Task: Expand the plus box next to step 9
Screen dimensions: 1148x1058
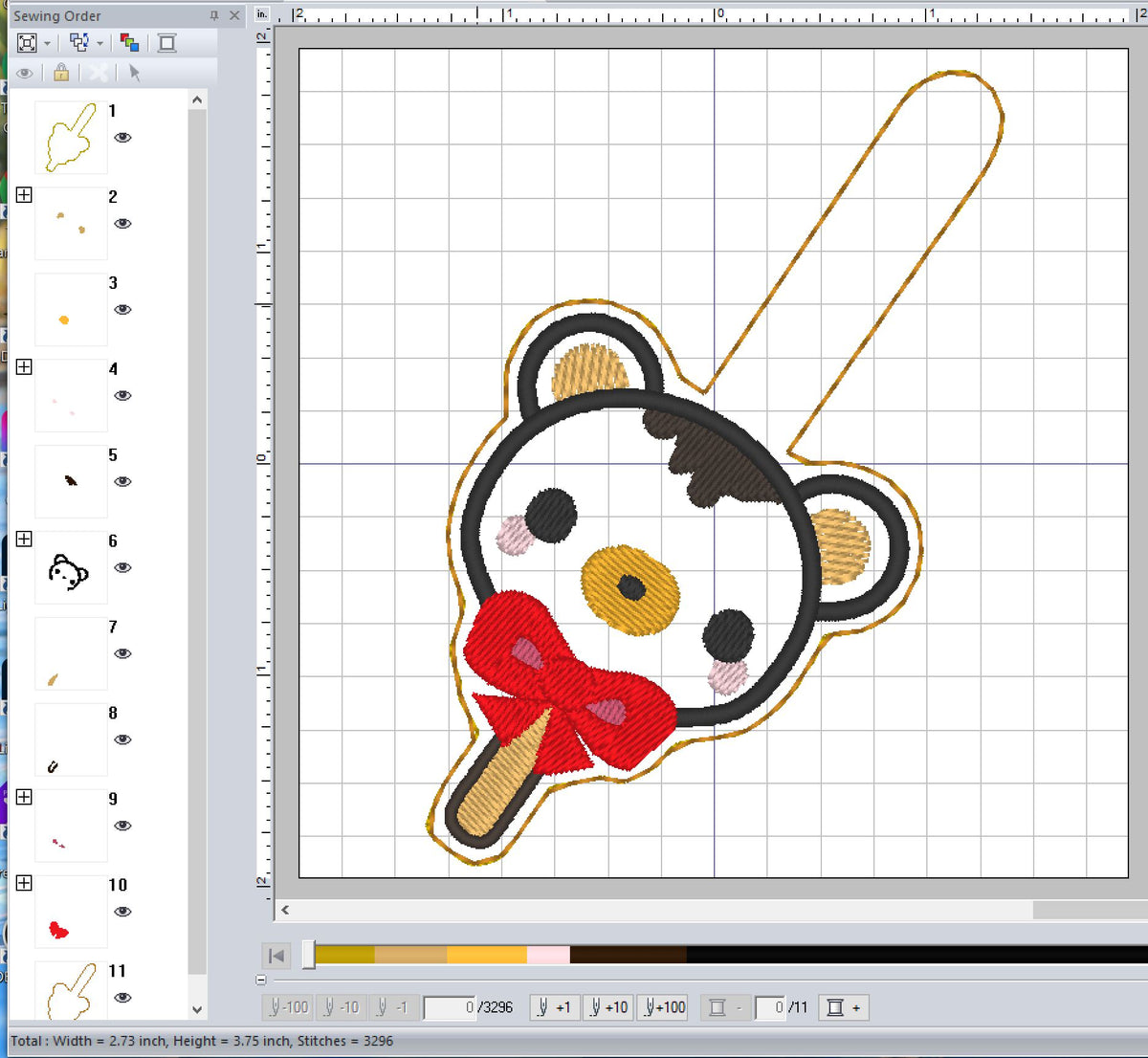Action: click(24, 797)
